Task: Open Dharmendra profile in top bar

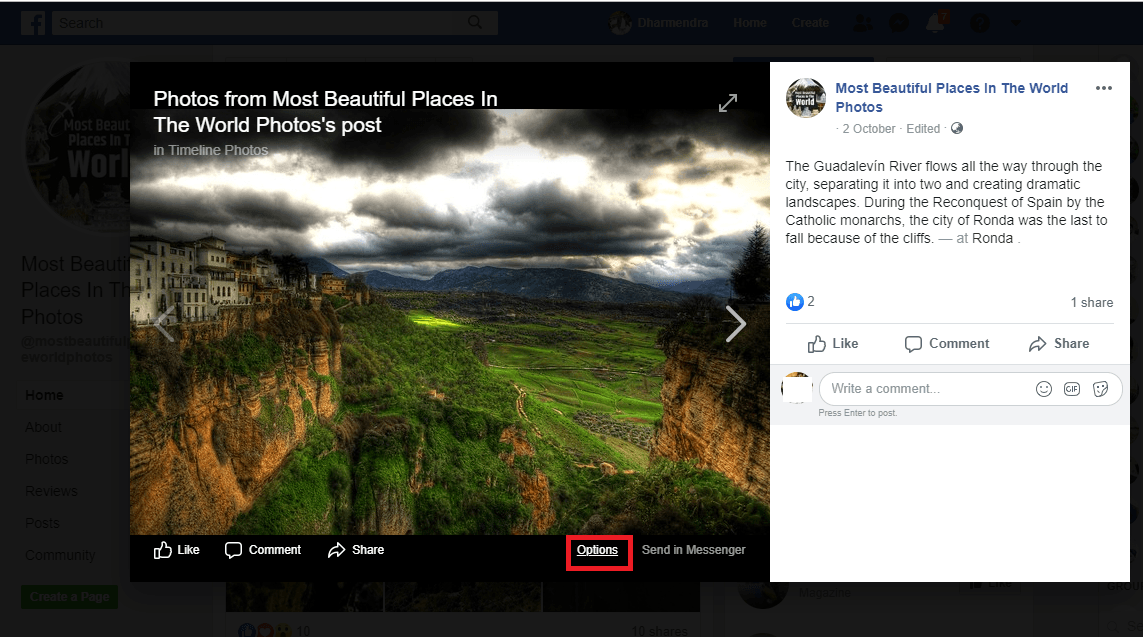Action: (x=659, y=23)
